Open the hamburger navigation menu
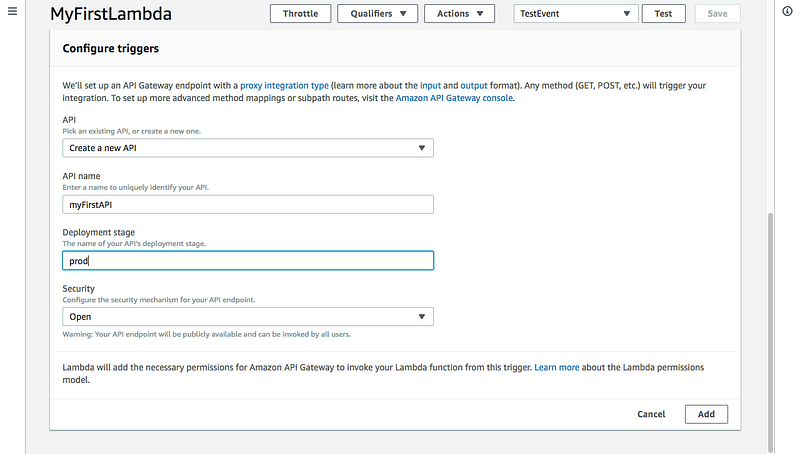The width and height of the screenshot is (800, 454). tap(13, 11)
